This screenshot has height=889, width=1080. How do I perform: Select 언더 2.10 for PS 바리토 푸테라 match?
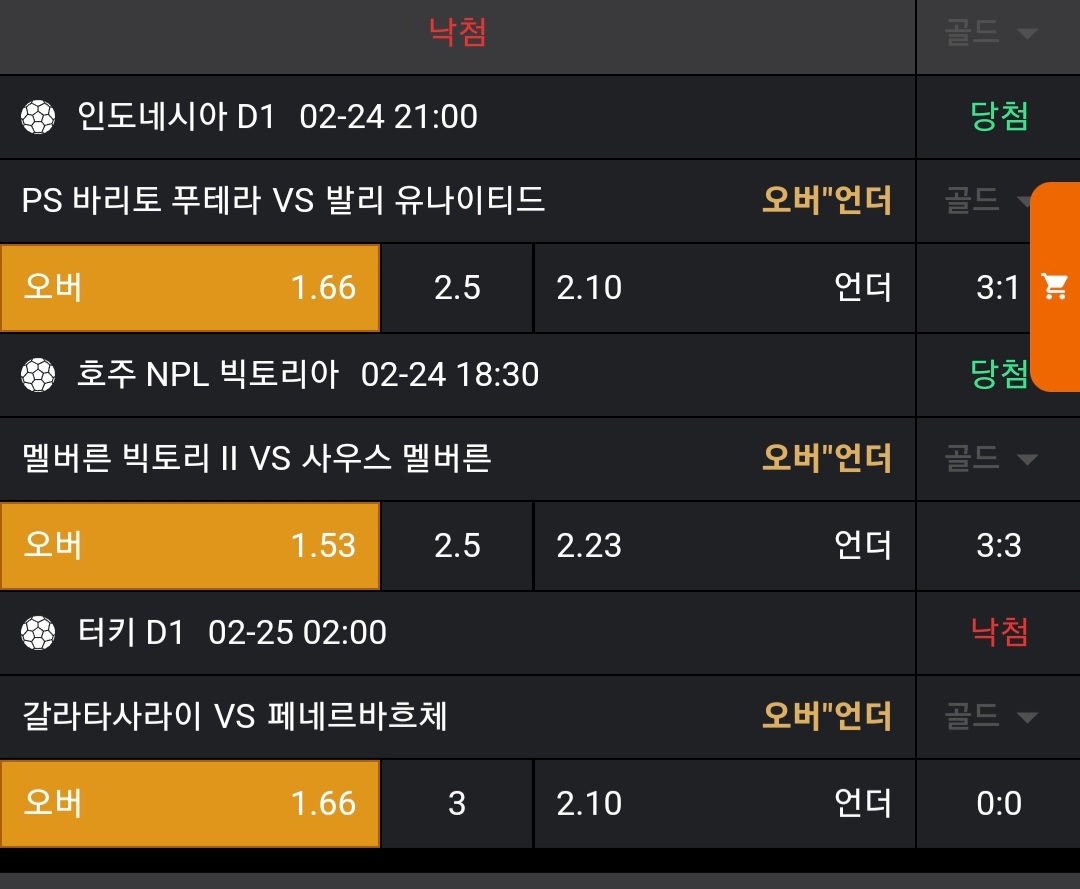click(724, 288)
